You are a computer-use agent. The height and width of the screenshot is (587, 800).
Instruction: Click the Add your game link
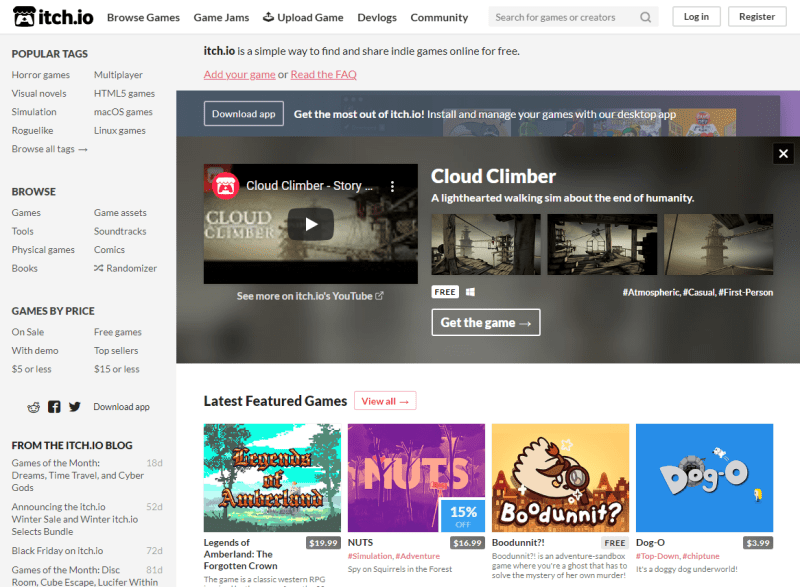click(239, 74)
